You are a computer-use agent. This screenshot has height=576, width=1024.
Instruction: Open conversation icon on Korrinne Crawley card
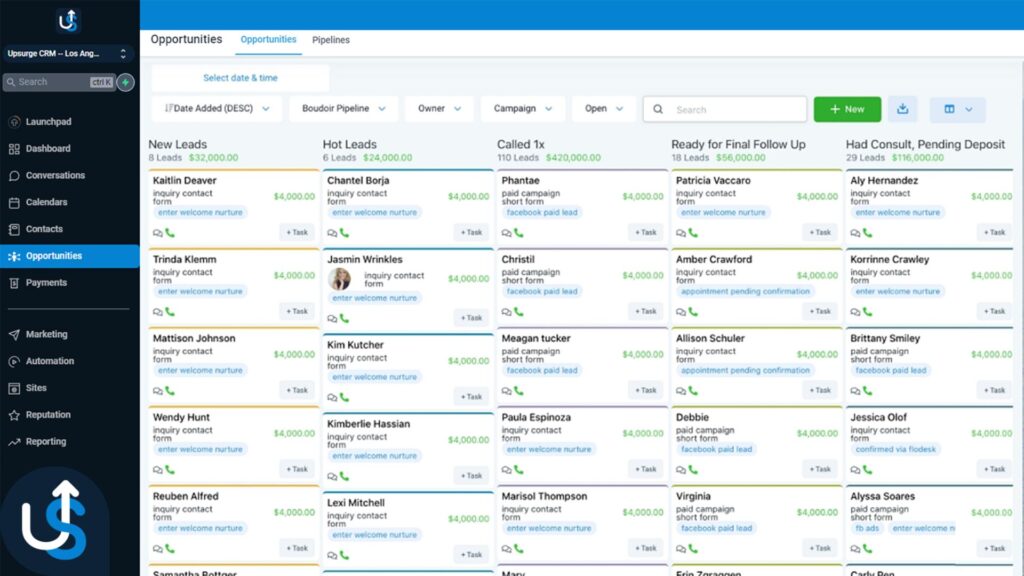point(855,312)
